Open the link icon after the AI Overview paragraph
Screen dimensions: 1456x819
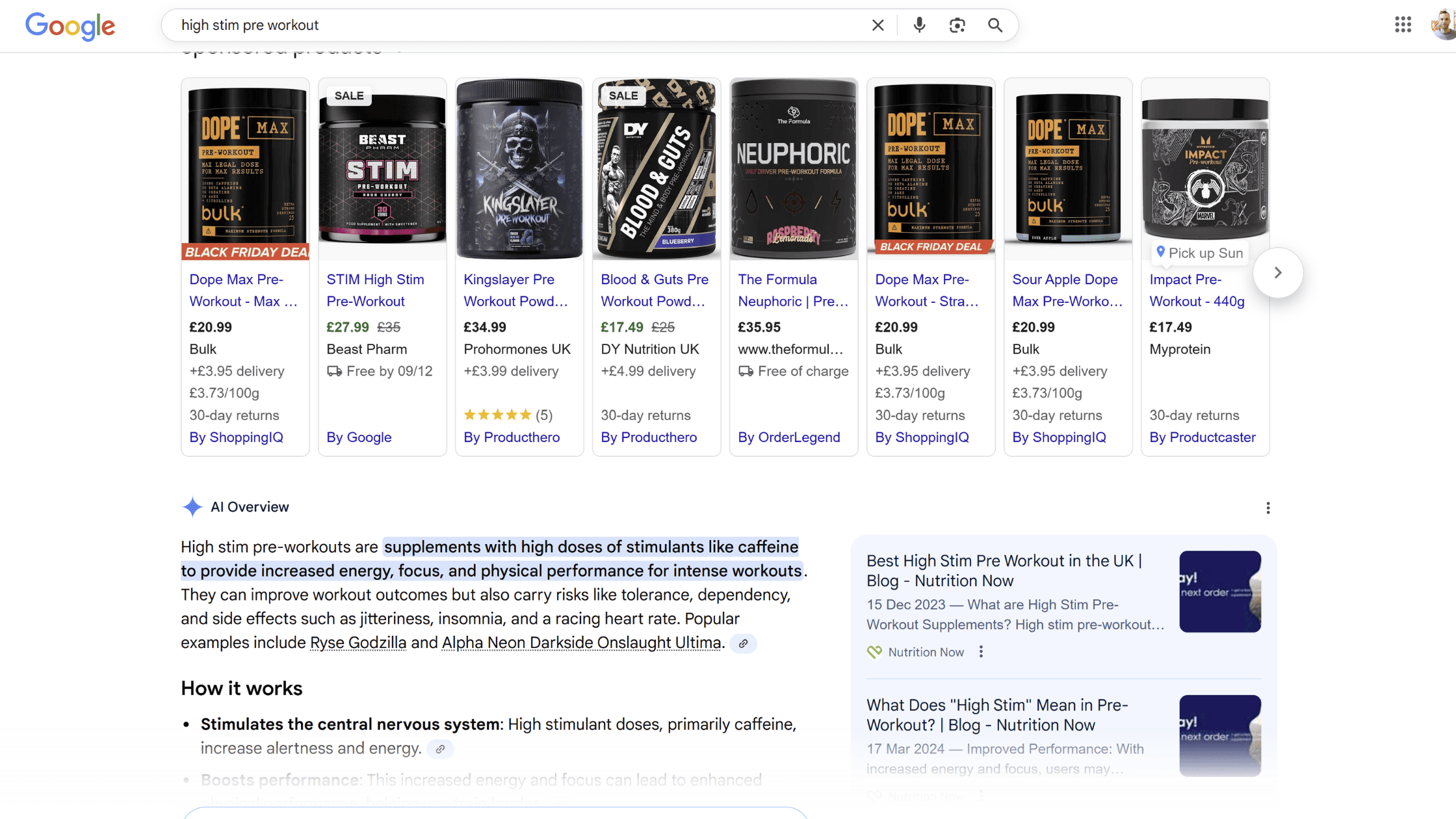point(744,643)
